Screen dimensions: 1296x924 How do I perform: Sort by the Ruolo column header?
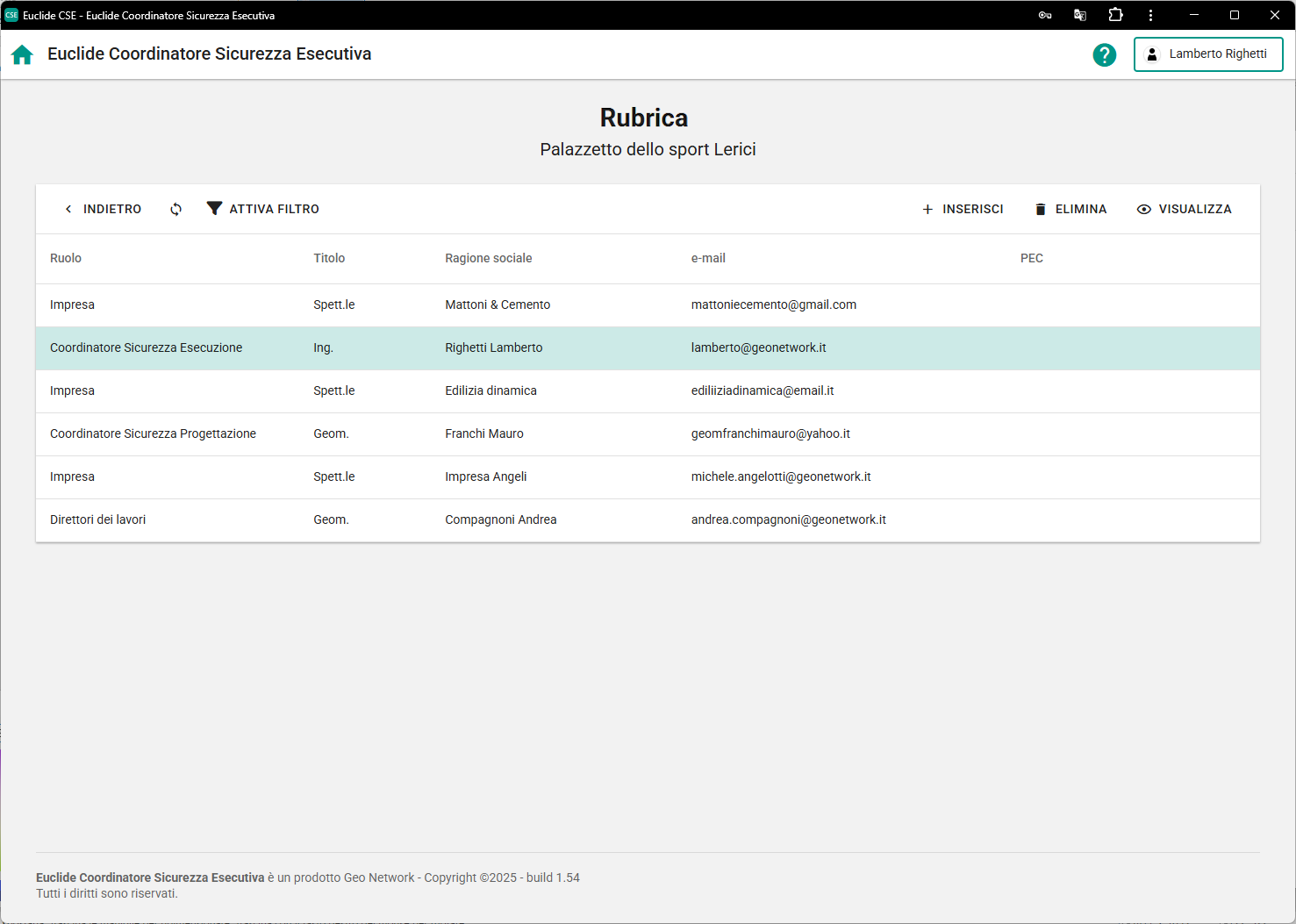(66, 258)
